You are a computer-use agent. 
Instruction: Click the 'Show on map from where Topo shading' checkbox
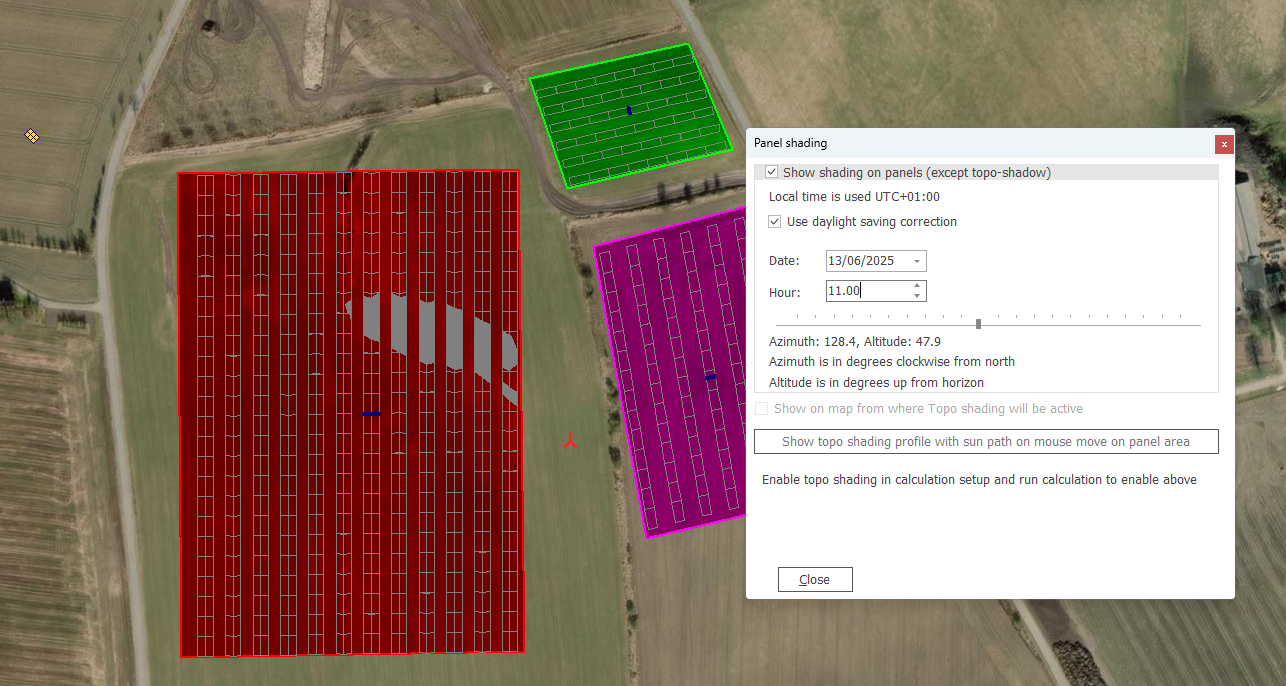pyautogui.click(x=761, y=408)
